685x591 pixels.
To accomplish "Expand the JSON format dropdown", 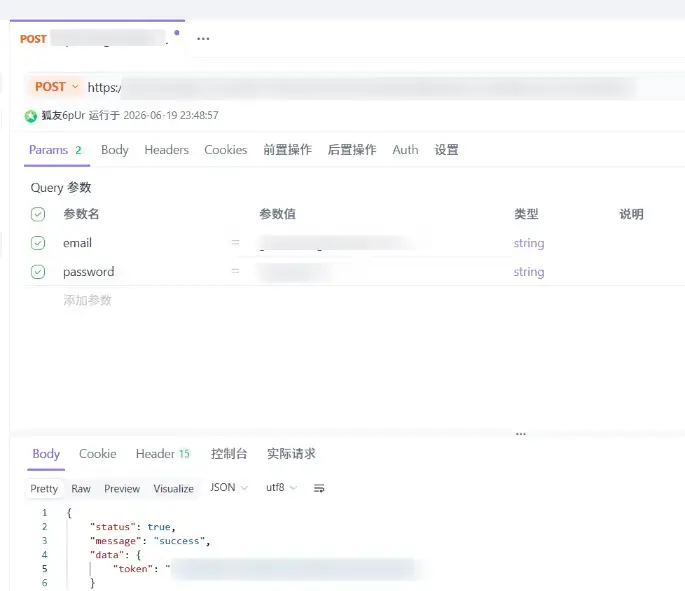I will 228,487.
